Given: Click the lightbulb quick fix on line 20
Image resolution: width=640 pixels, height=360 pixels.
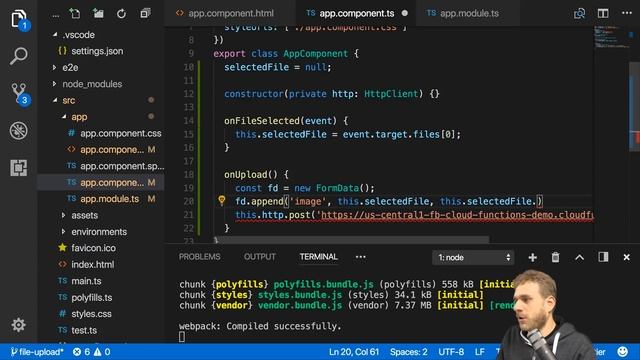Looking at the screenshot, I should tap(222, 200).
